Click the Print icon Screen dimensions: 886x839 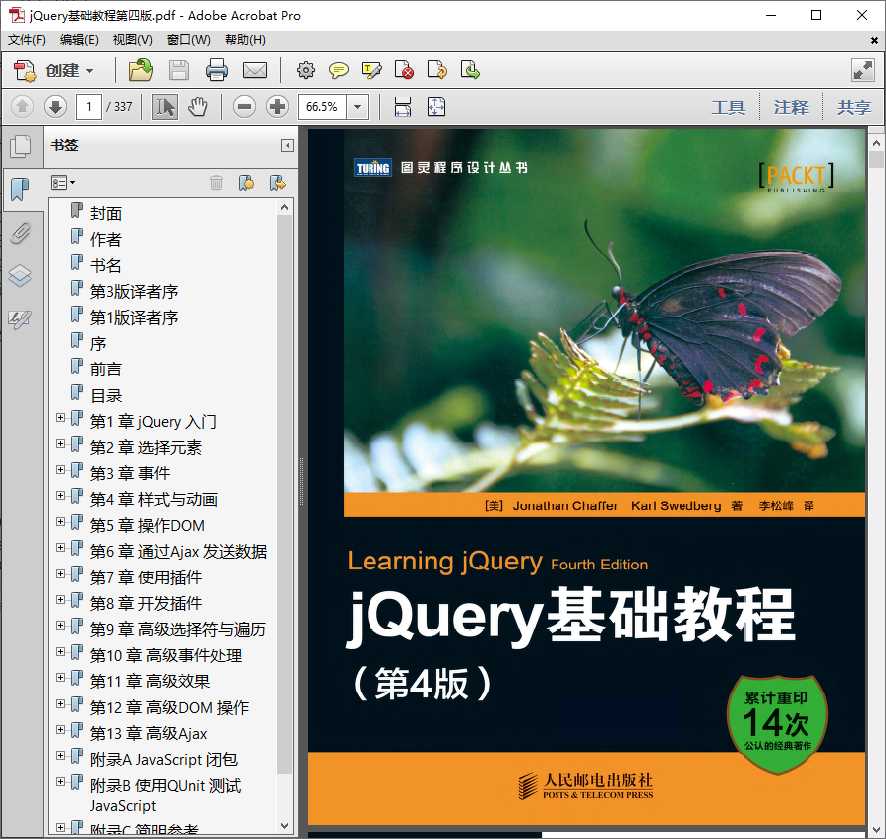tap(217, 71)
